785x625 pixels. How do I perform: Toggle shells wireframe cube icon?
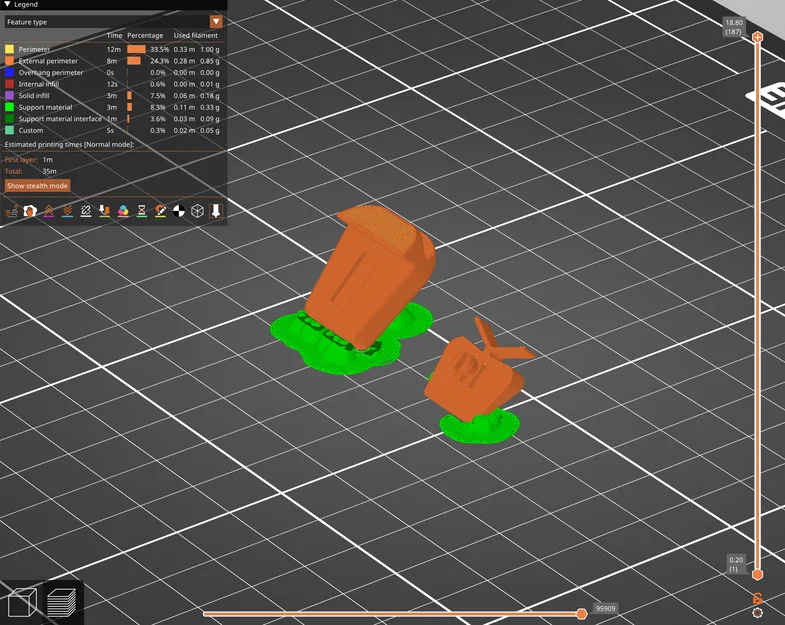point(197,211)
